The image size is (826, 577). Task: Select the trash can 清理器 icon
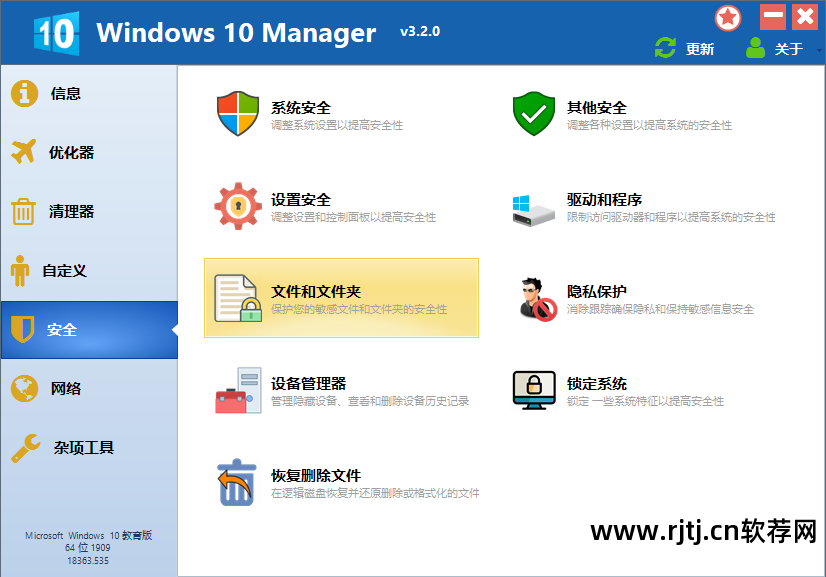click(x=23, y=211)
